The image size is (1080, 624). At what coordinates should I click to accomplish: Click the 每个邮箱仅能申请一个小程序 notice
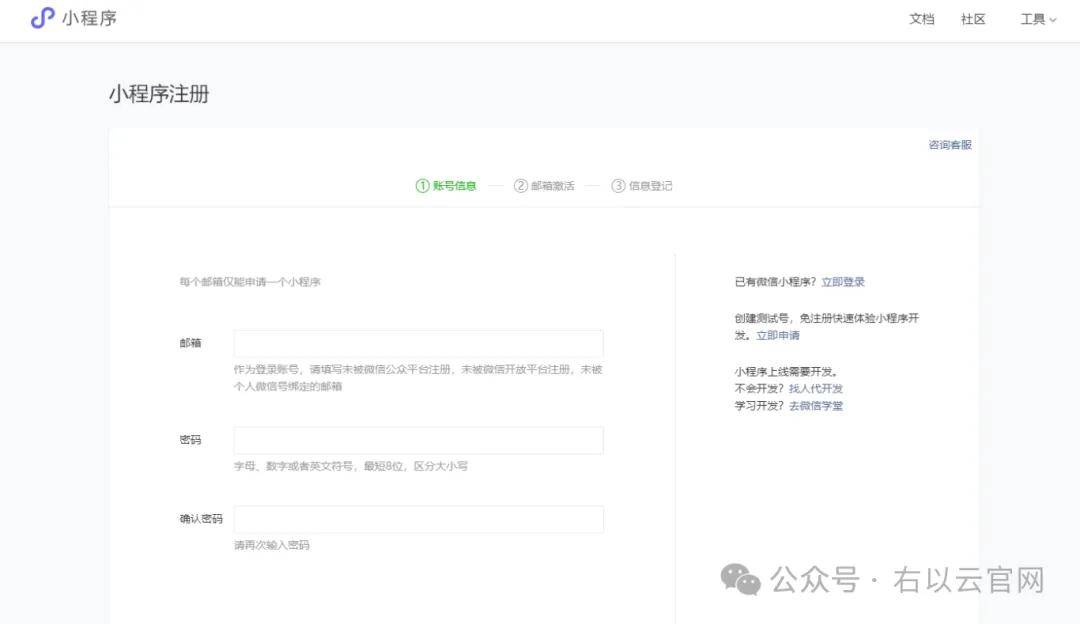point(250,282)
